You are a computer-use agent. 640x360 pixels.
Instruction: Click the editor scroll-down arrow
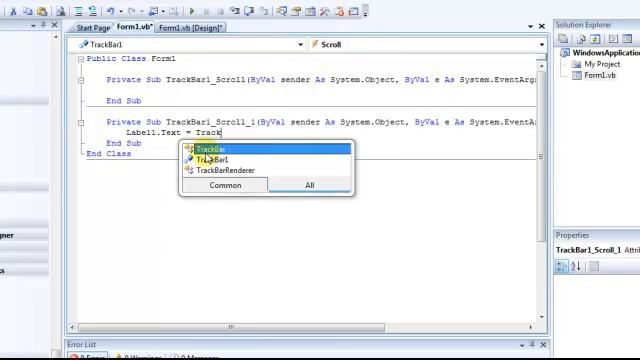(x=542, y=317)
